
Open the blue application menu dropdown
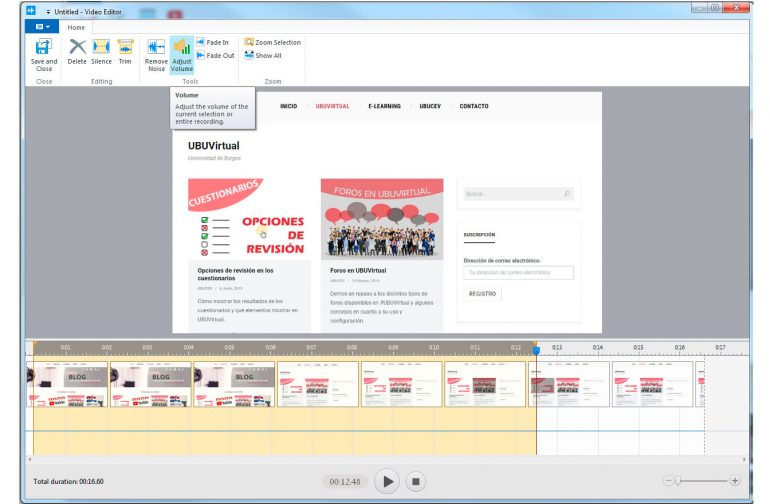tap(42, 27)
